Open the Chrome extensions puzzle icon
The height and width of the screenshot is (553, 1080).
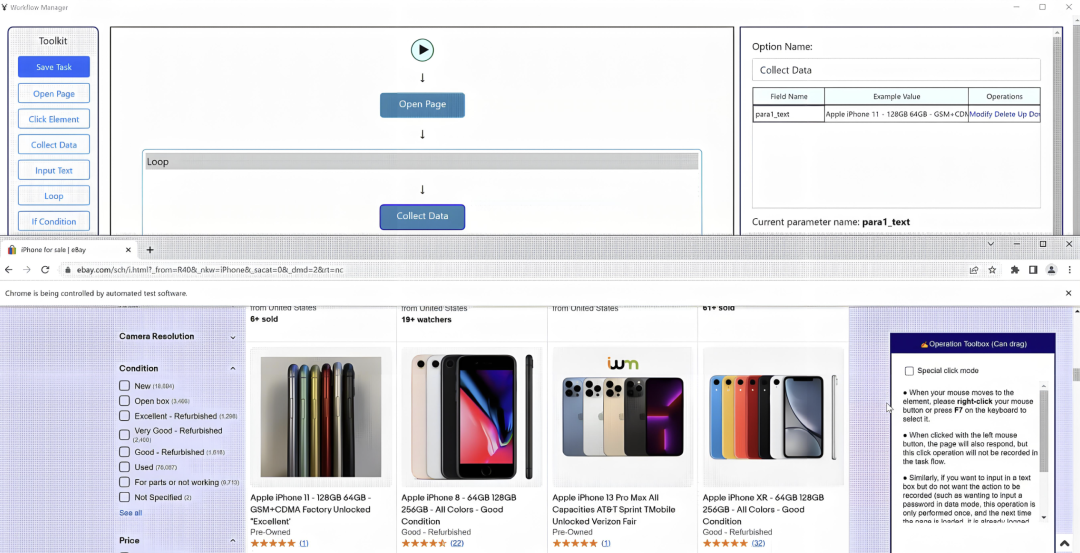click(1015, 270)
